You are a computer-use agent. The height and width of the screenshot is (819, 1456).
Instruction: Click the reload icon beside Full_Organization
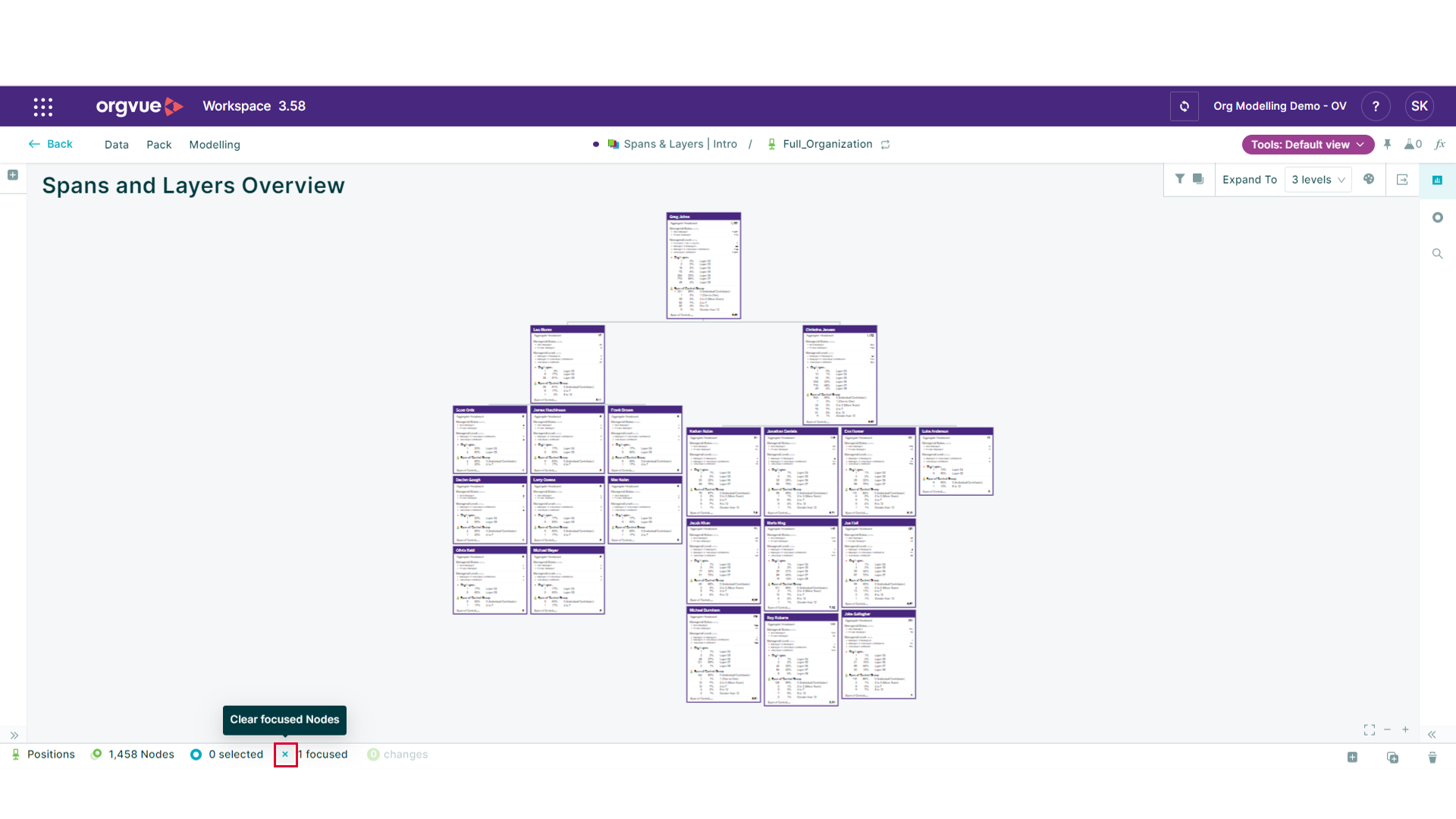(x=886, y=144)
